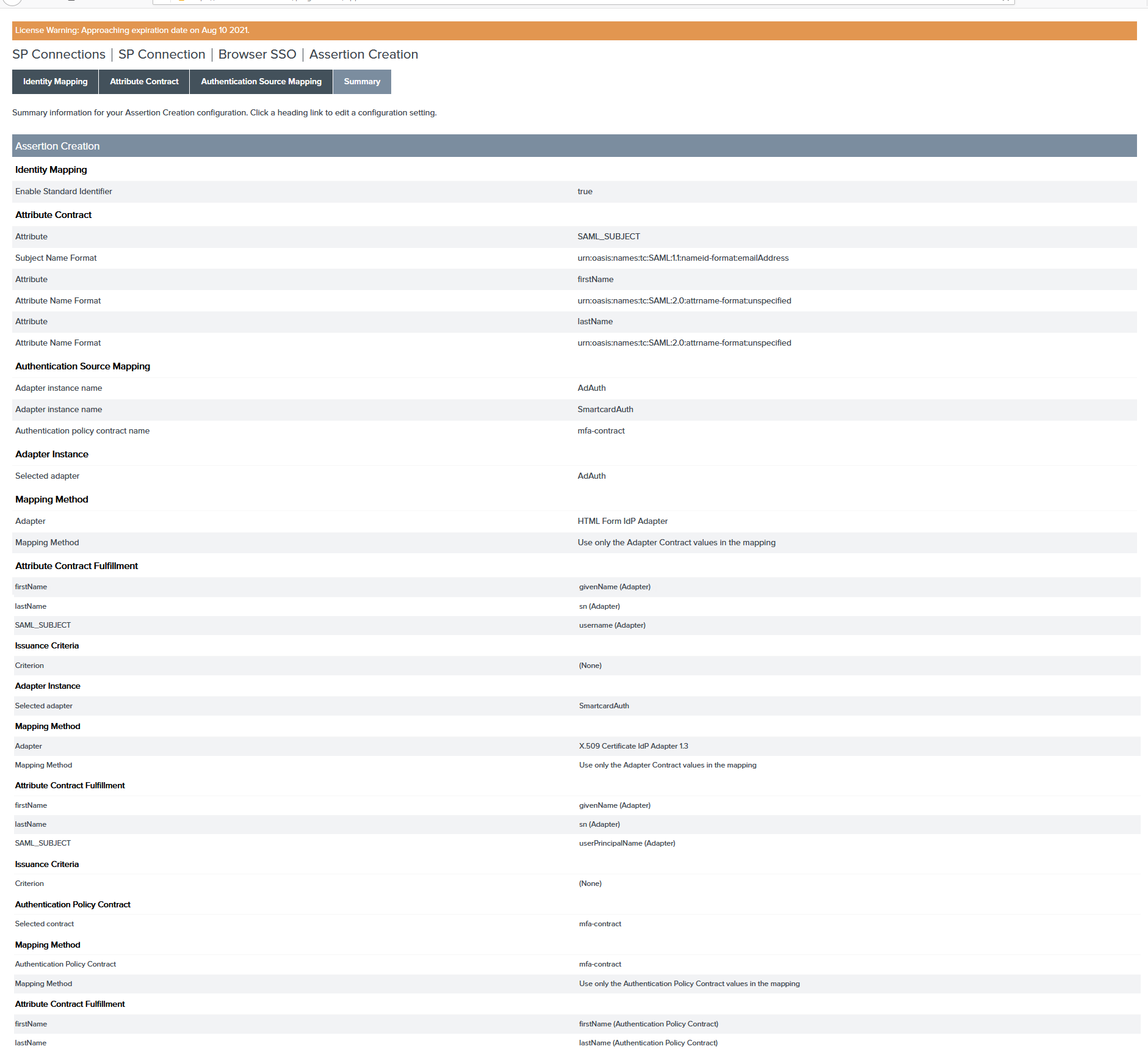Click the SmartcardAuth adapter instance name value
The image size is (1148, 1049).
coord(605,409)
